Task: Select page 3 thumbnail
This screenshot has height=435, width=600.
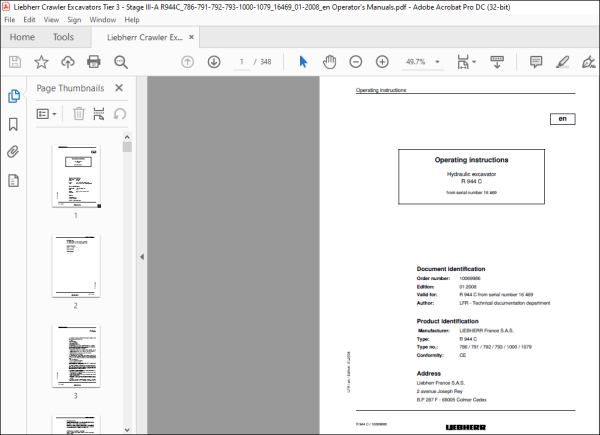Action: [76, 357]
